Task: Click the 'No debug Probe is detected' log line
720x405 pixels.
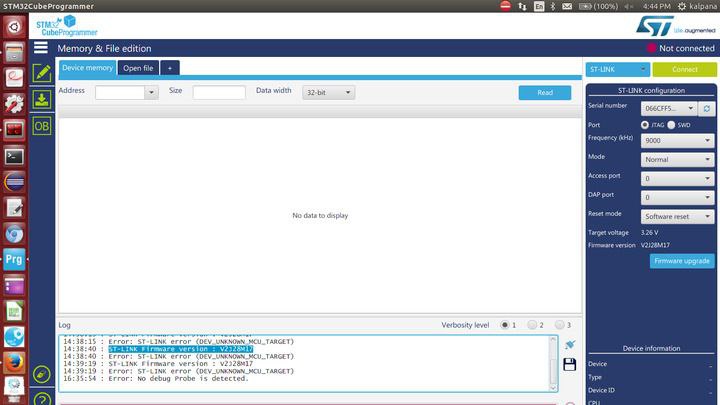Action: (x=156, y=378)
